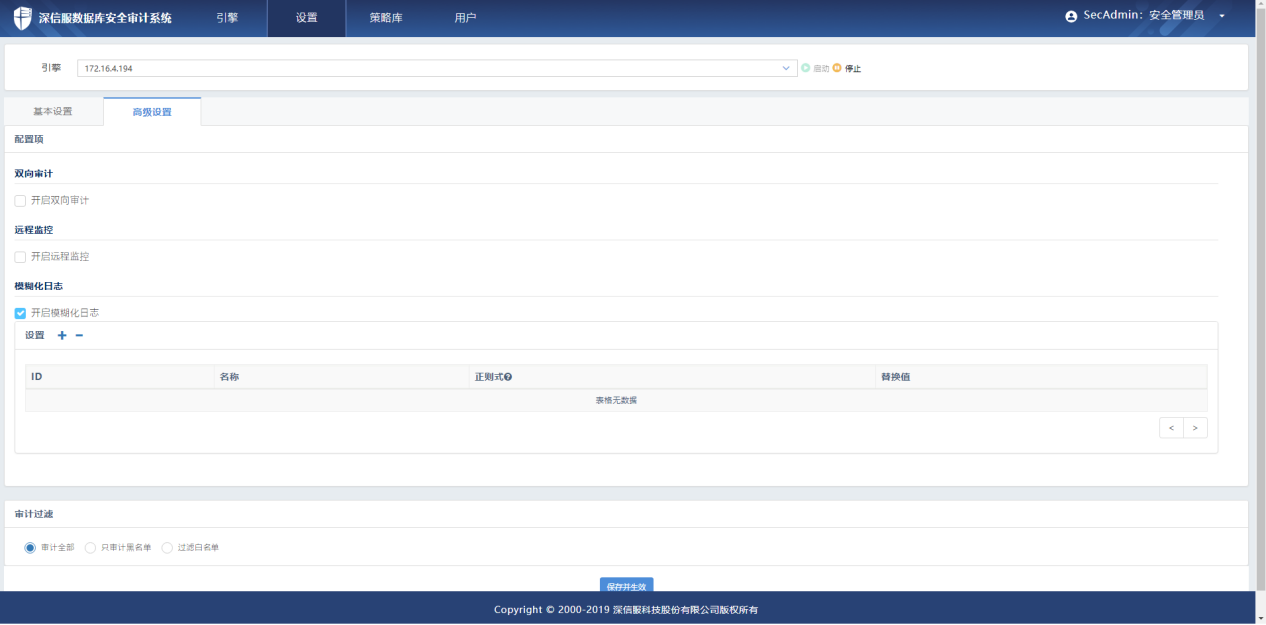Select the 只审计黑名单 radio option
1266x625 pixels.
tap(91, 548)
